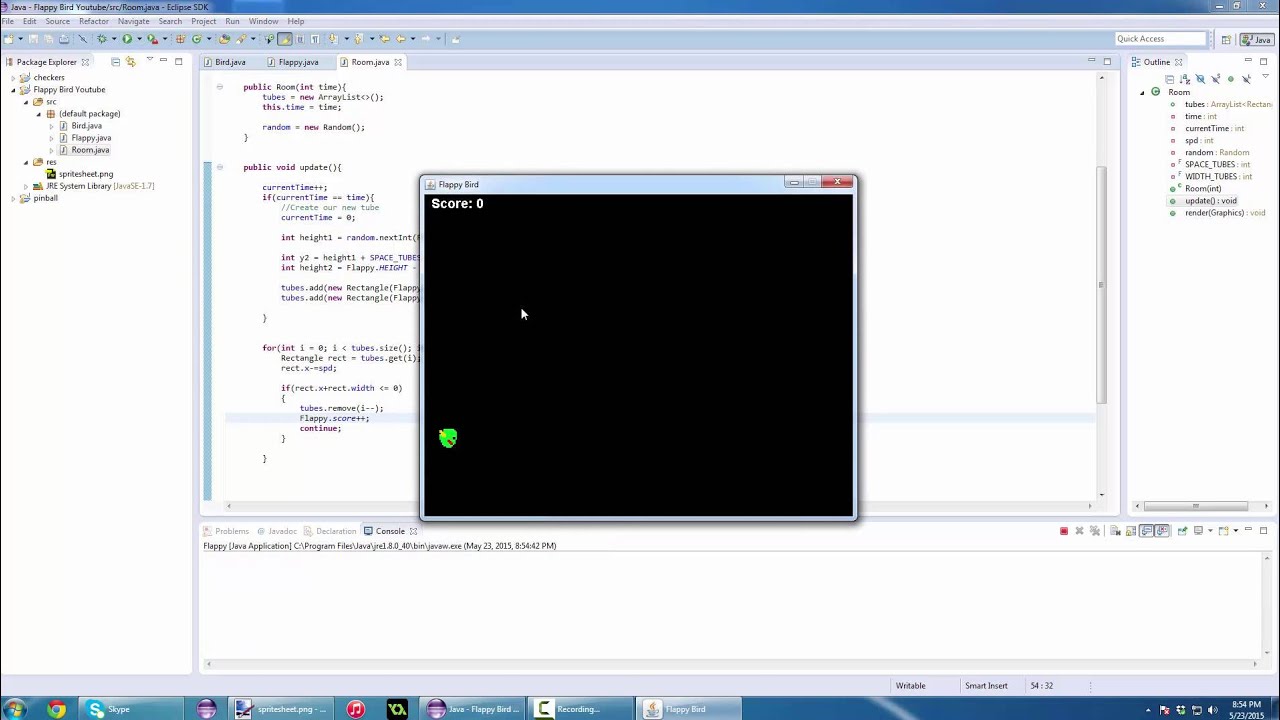Click the collapse marker beside public void update()
Viewport: 1280px width, 720px height.
point(219,167)
